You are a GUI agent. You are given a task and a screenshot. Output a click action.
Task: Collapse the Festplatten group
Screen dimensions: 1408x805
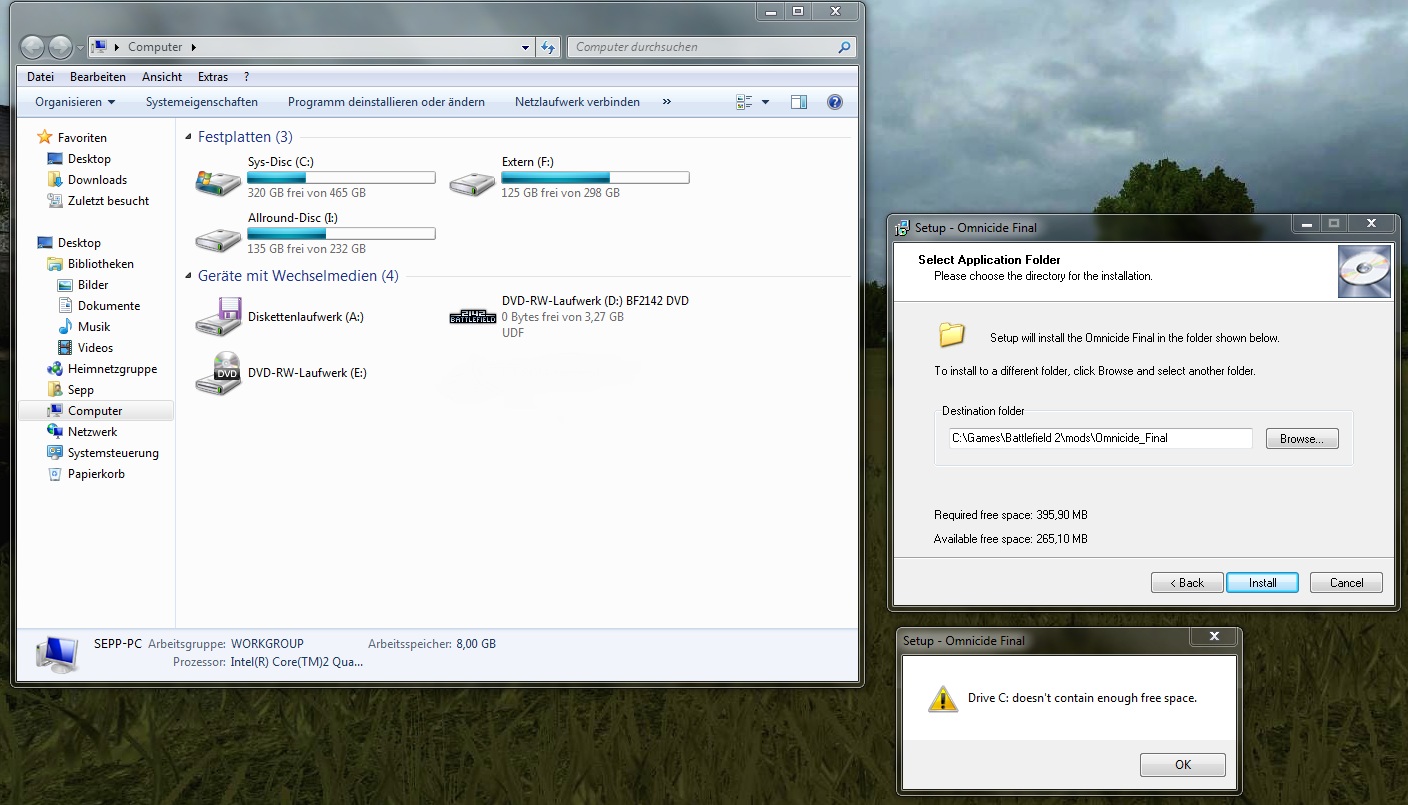pyautogui.click(x=189, y=137)
